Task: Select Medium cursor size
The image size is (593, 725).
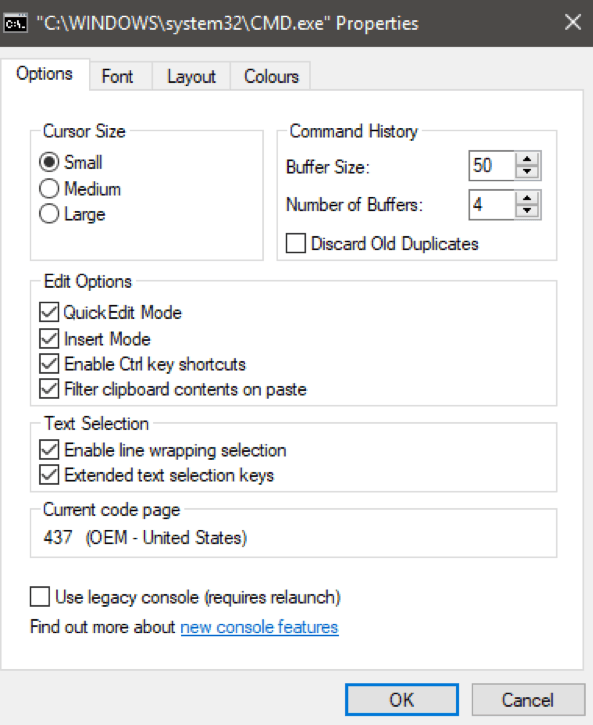Action: click(49, 189)
